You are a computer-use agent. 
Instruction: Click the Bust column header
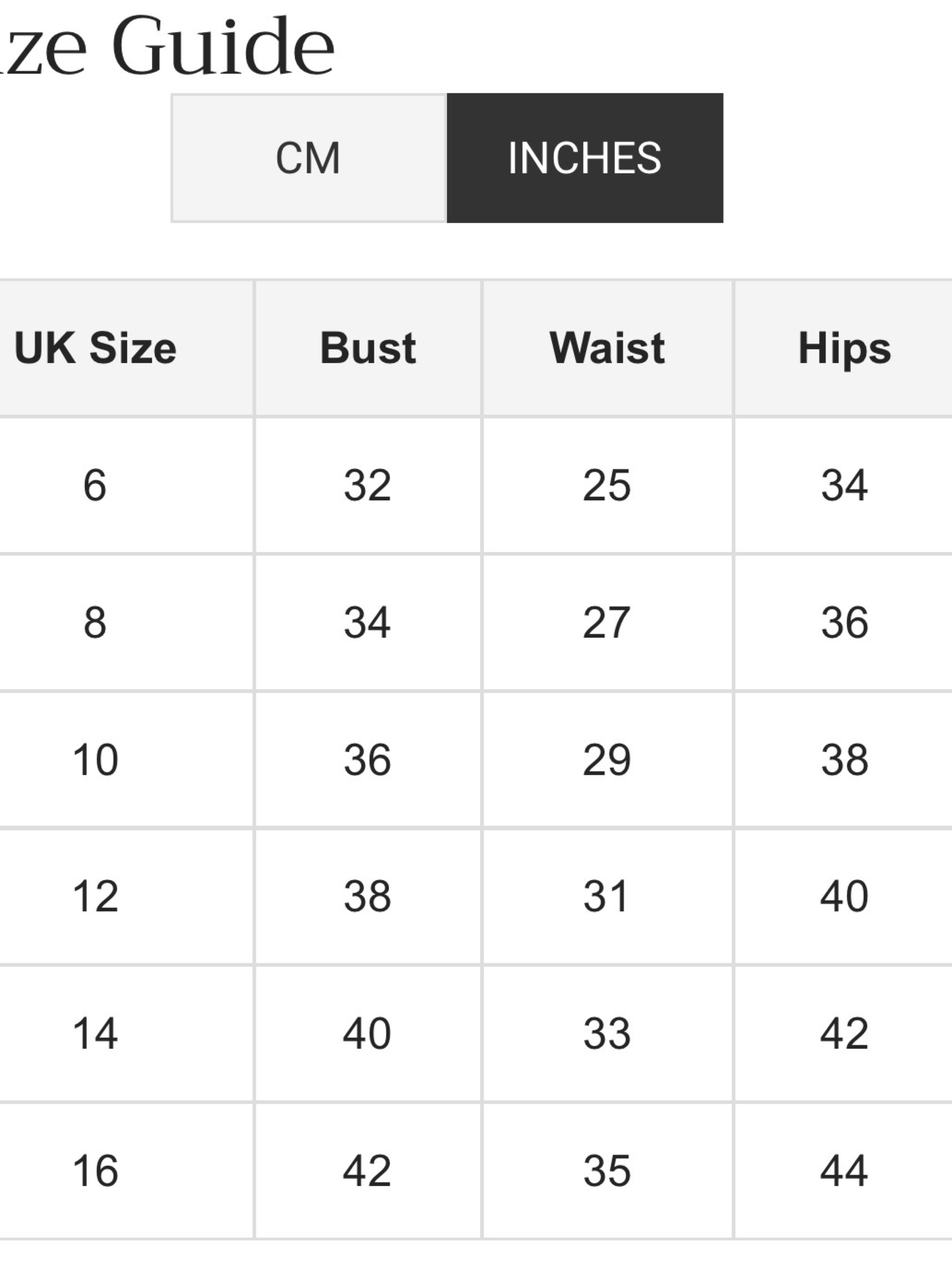368,348
